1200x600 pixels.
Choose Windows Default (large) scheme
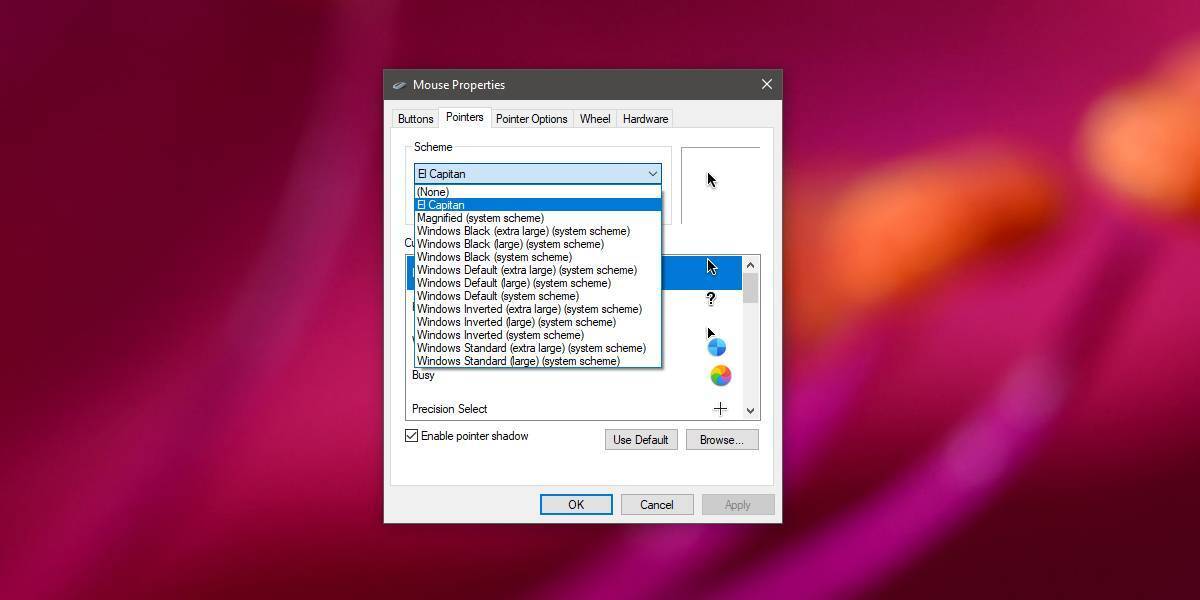538,283
